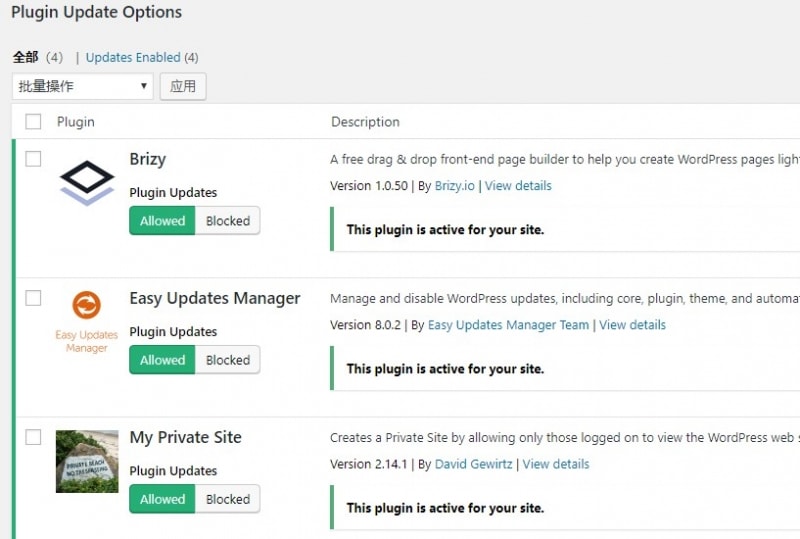
Task: Set Brizy plugin updates to Blocked
Action: 228,221
